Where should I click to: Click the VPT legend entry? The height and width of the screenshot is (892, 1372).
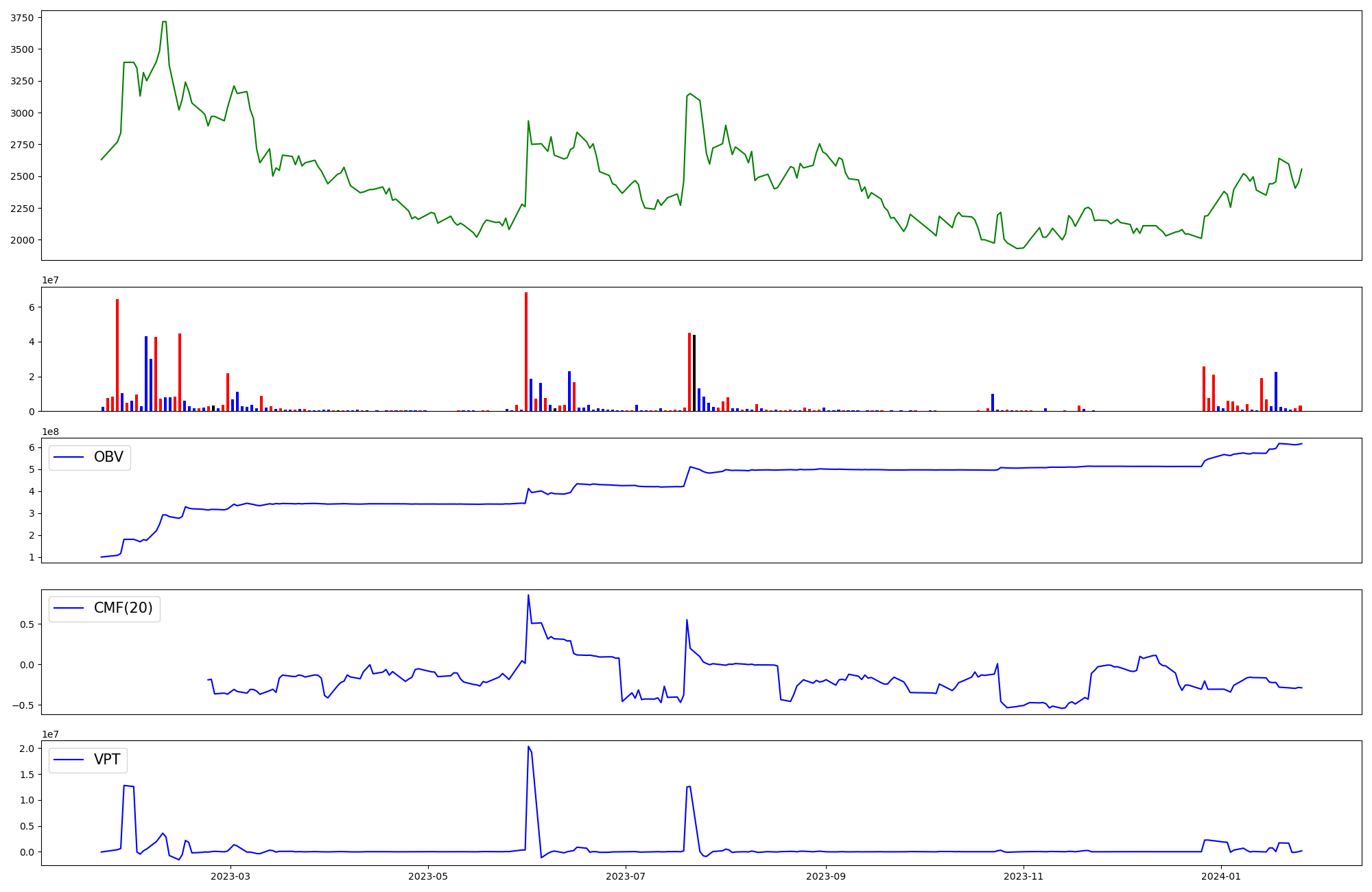click(x=106, y=760)
